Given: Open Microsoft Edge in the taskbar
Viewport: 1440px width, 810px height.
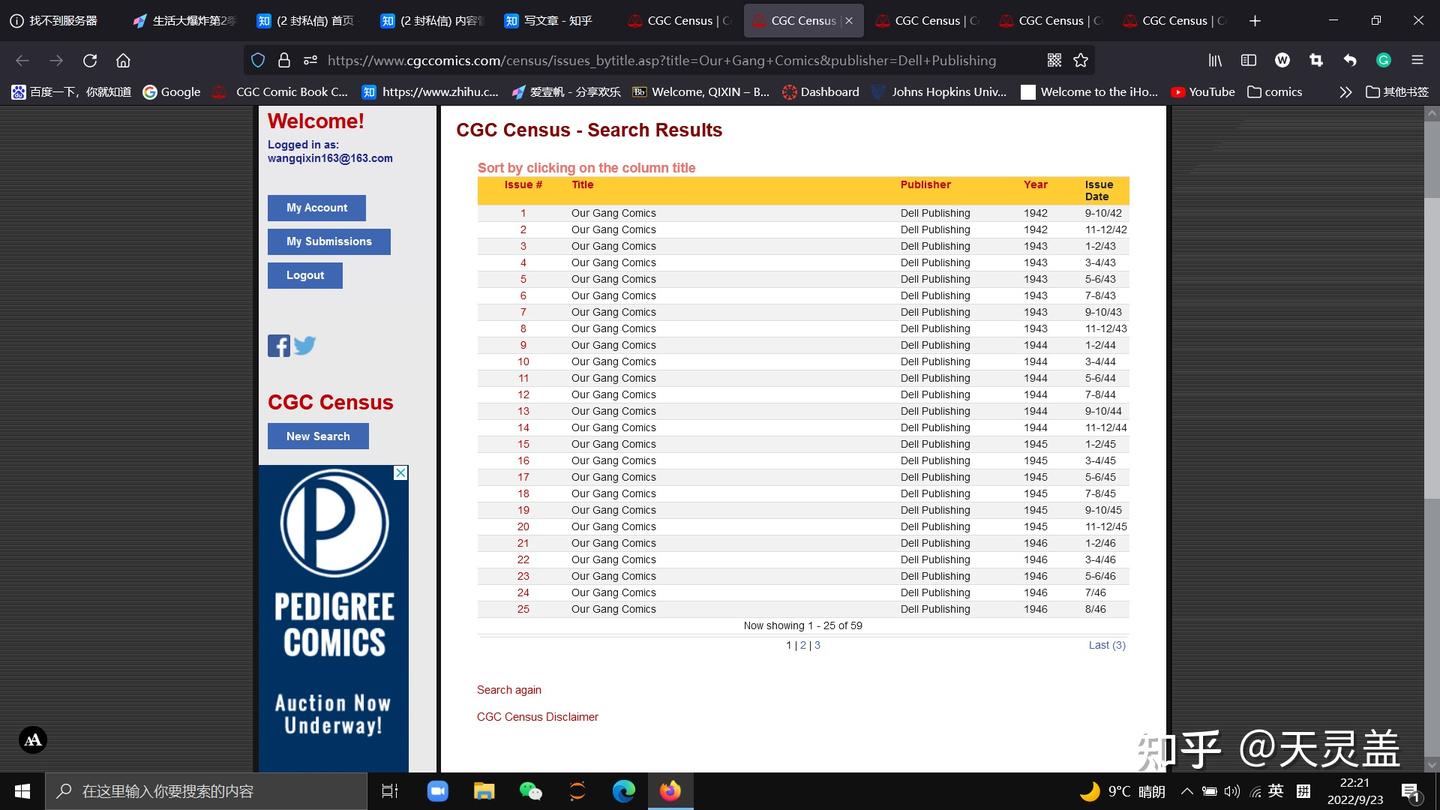Looking at the screenshot, I should click(624, 791).
